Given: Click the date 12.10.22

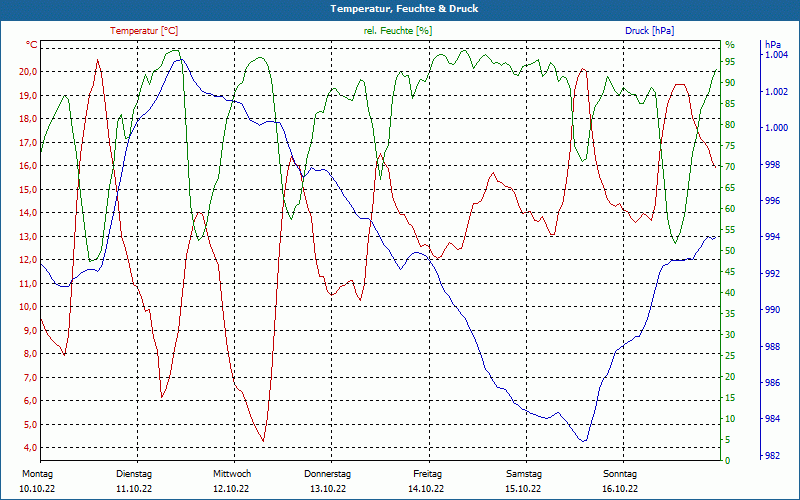Looking at the screenshot, I should [x=231, y=489].
